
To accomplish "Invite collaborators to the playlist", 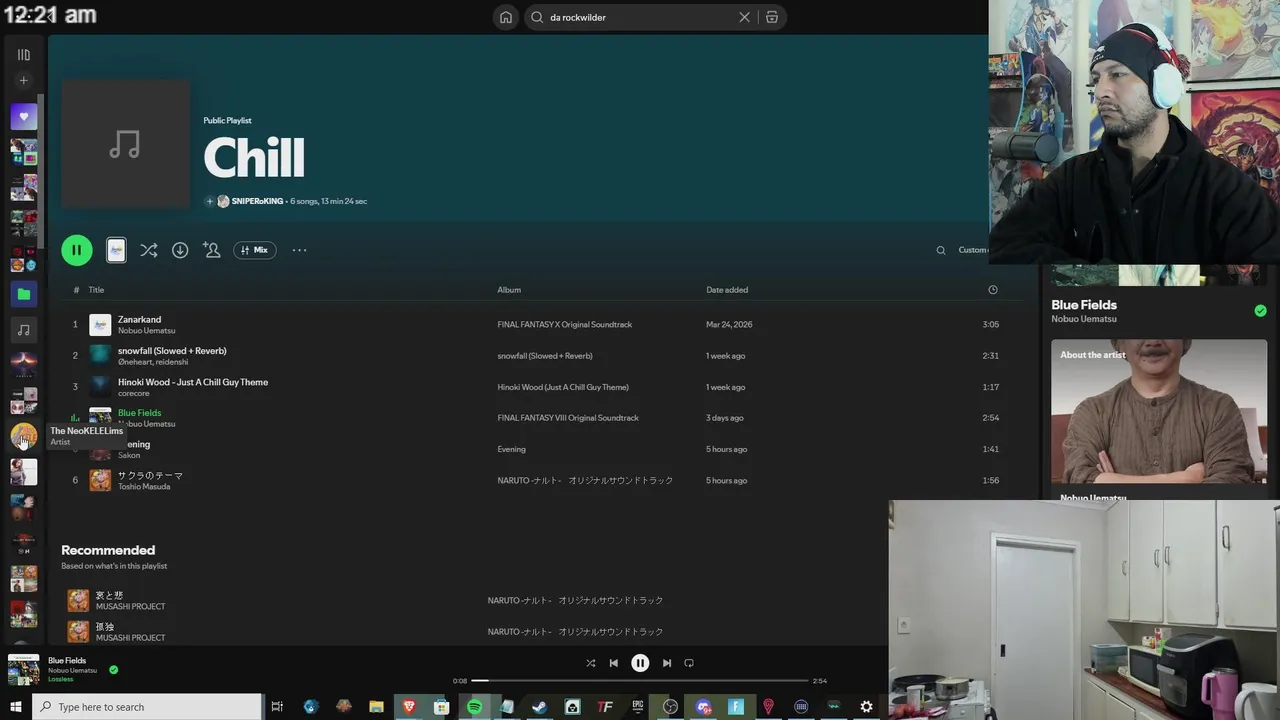I will click(x=212, y=250).
